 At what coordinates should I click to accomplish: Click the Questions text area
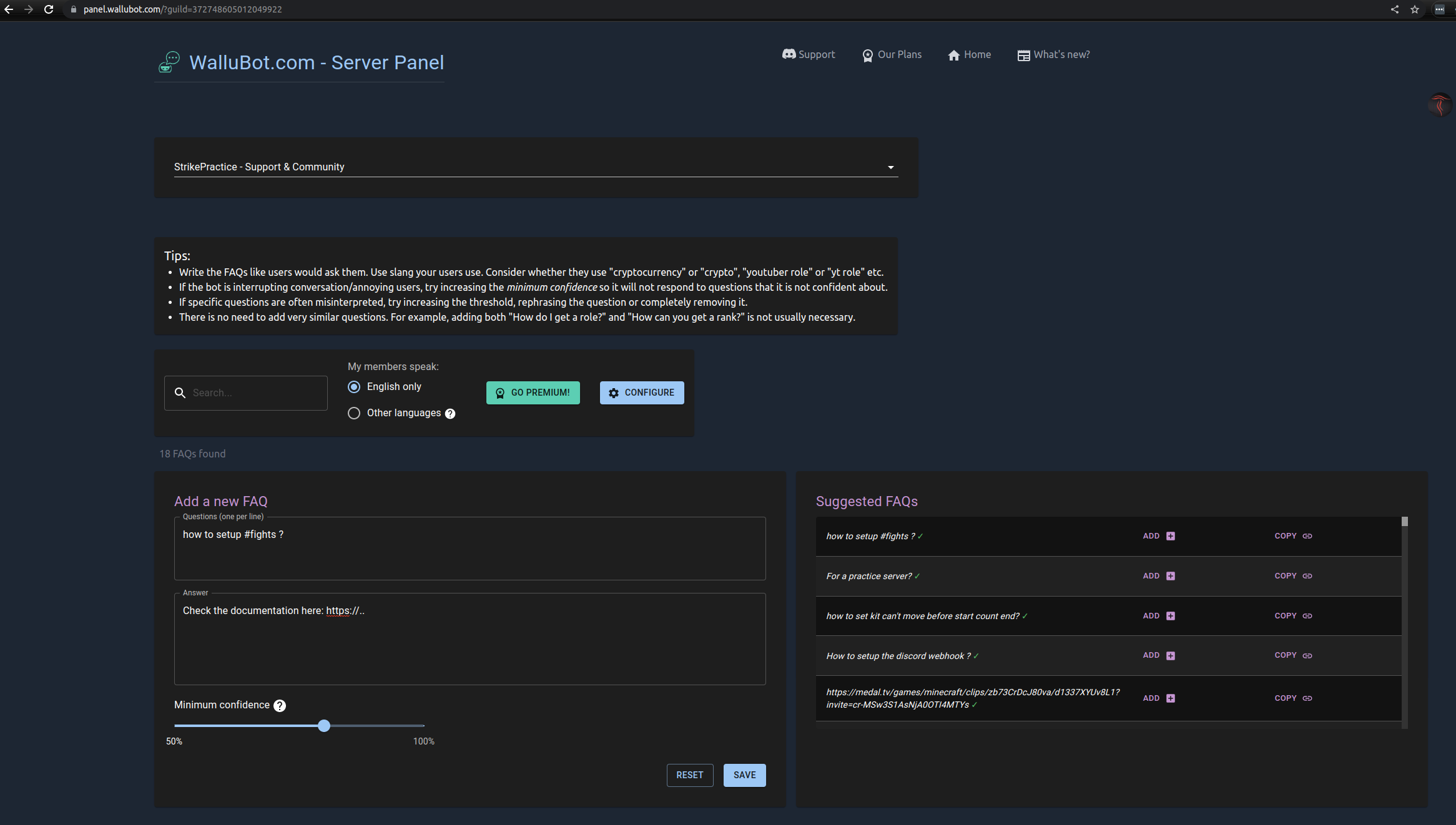tap(470, 549)
